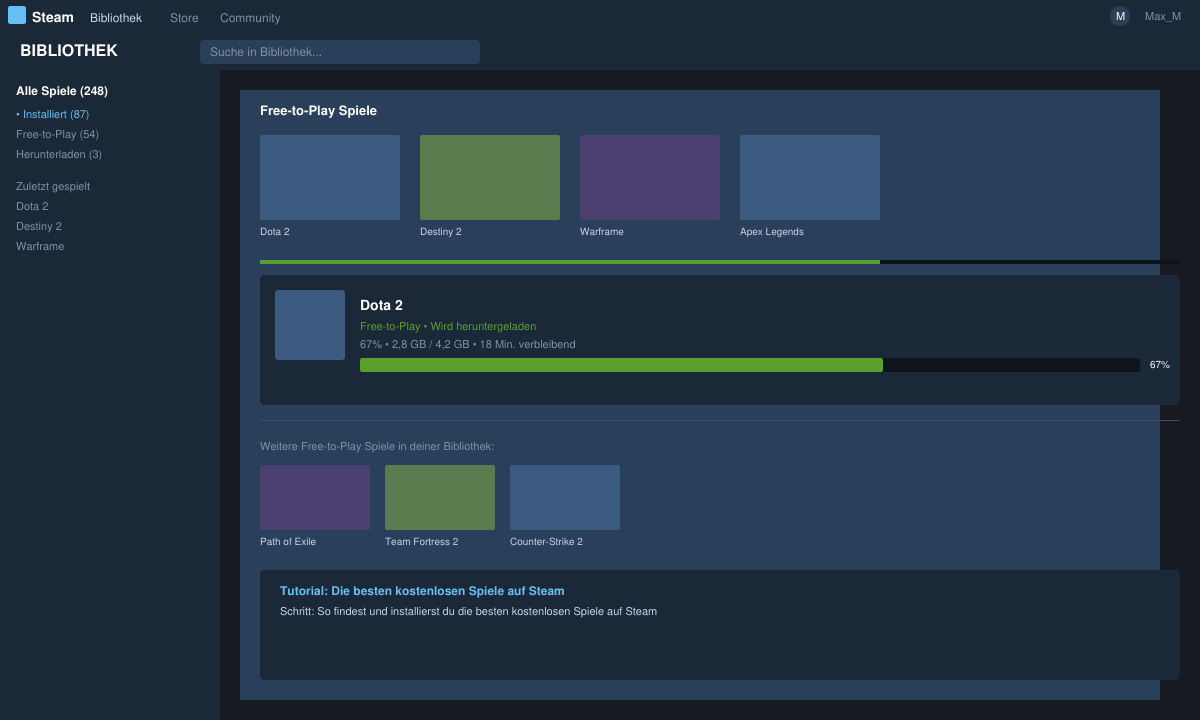Screen dimensions: 1200x720
Task: Click the Max_M username
Action: [1163, 16]
